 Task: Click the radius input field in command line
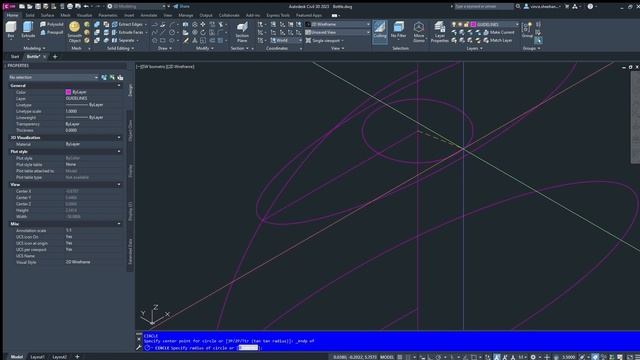pyautogui.click(x=248, y=348)
